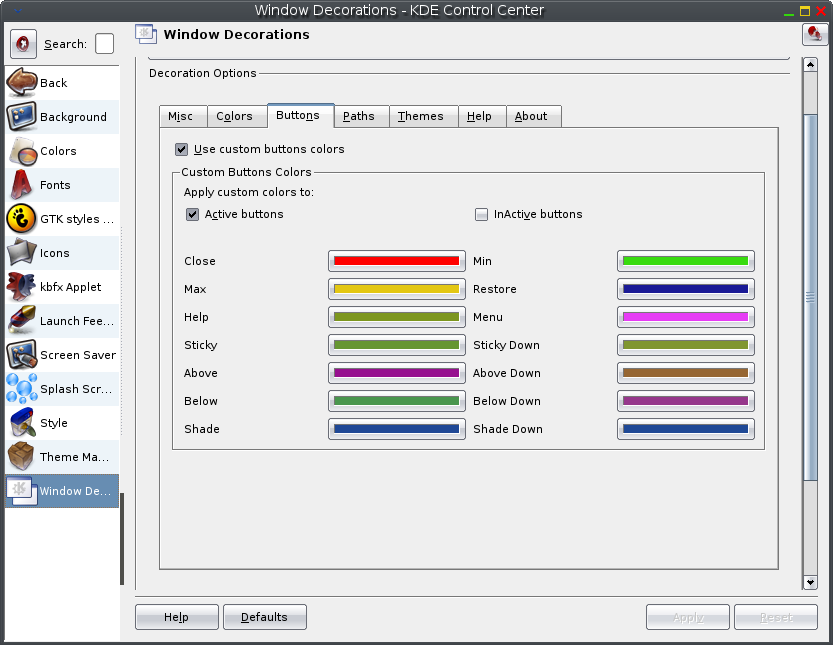This screenshot has width=833, height=645.
Task: Click the vertical scrollbar thumb
Action: tap(810, 298)
